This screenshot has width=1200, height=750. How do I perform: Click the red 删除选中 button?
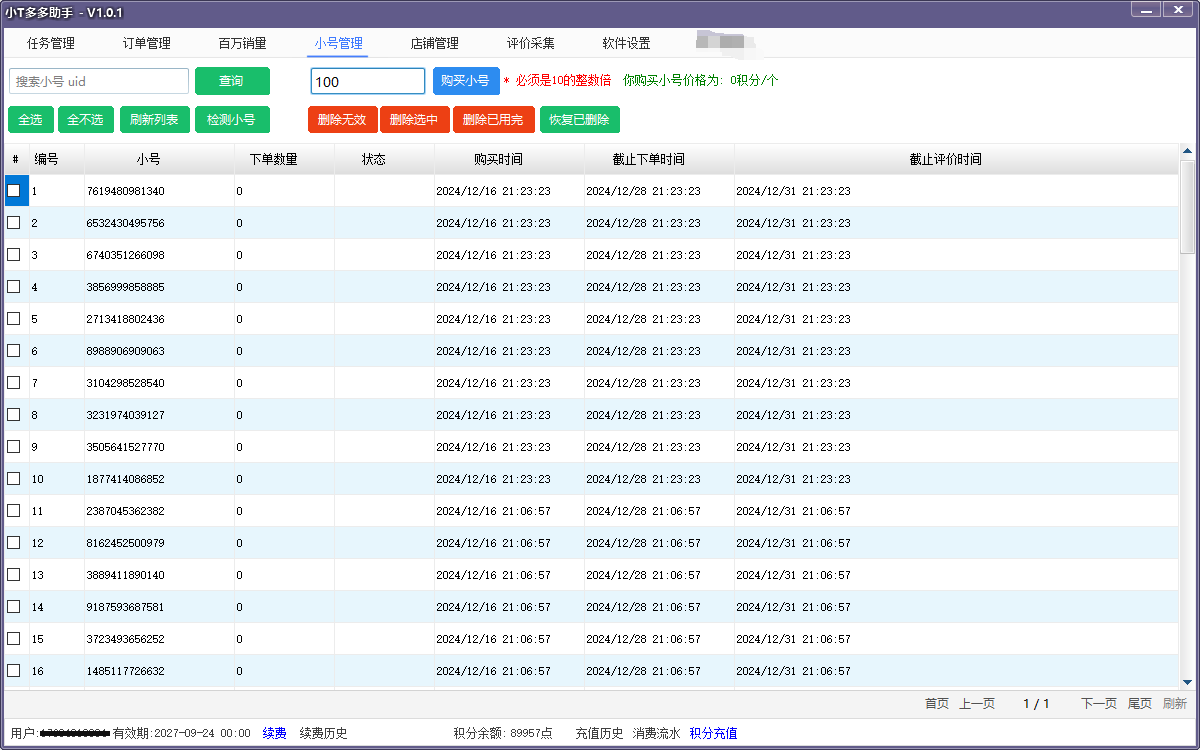[414, 120]
